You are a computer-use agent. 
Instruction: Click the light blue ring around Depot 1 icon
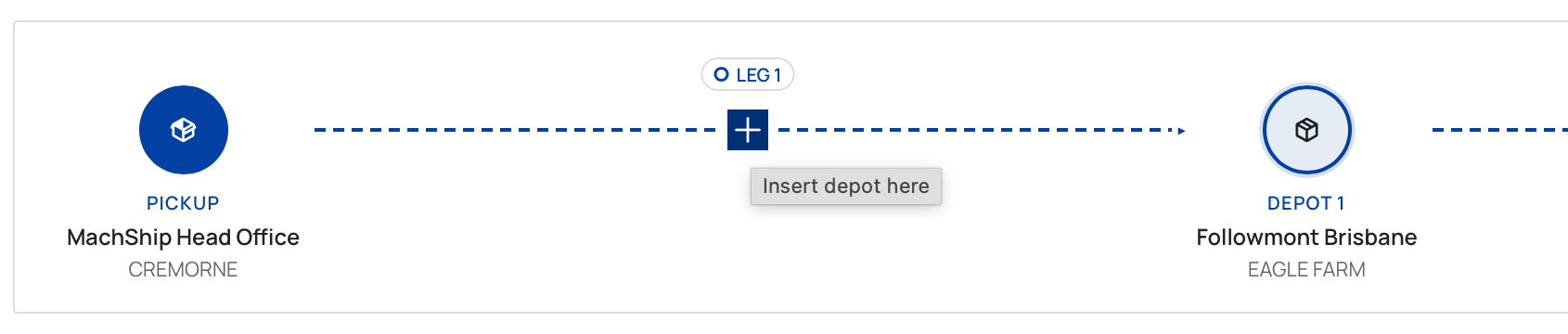1306,86
